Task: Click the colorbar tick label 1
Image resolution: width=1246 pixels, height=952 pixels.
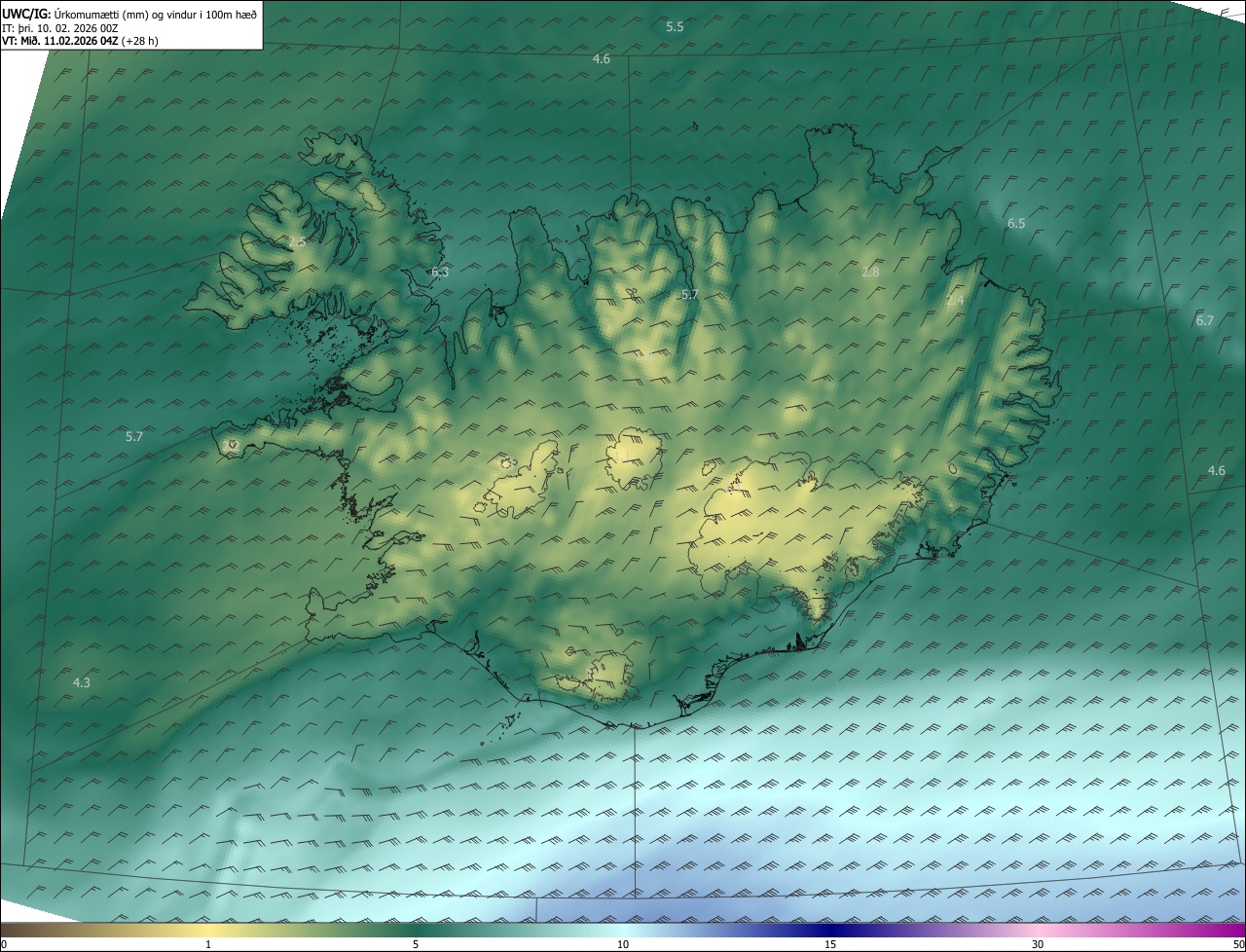Action: coord(208,944)
